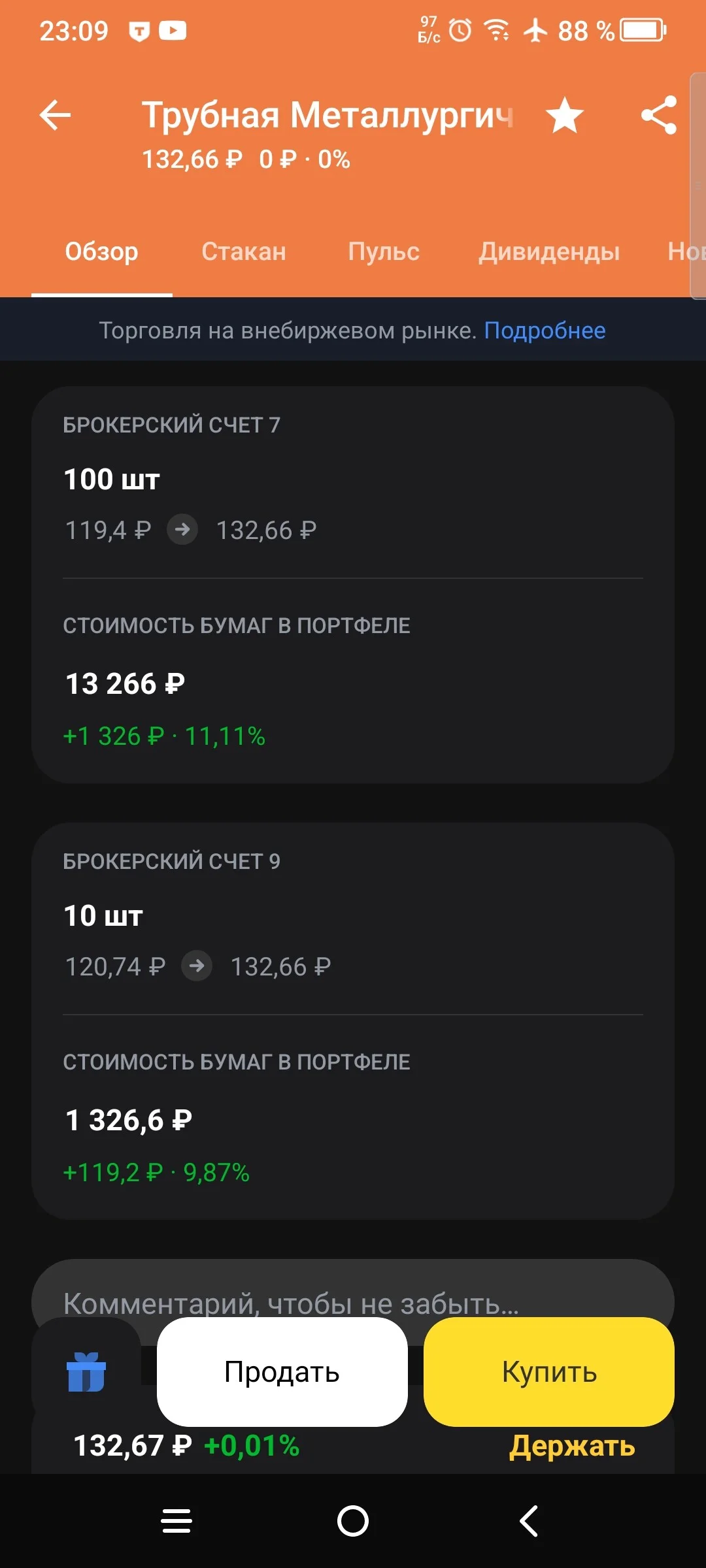Select the Обзор tab
This screenshot has width=706, height=1568.
tap(102, 252)
